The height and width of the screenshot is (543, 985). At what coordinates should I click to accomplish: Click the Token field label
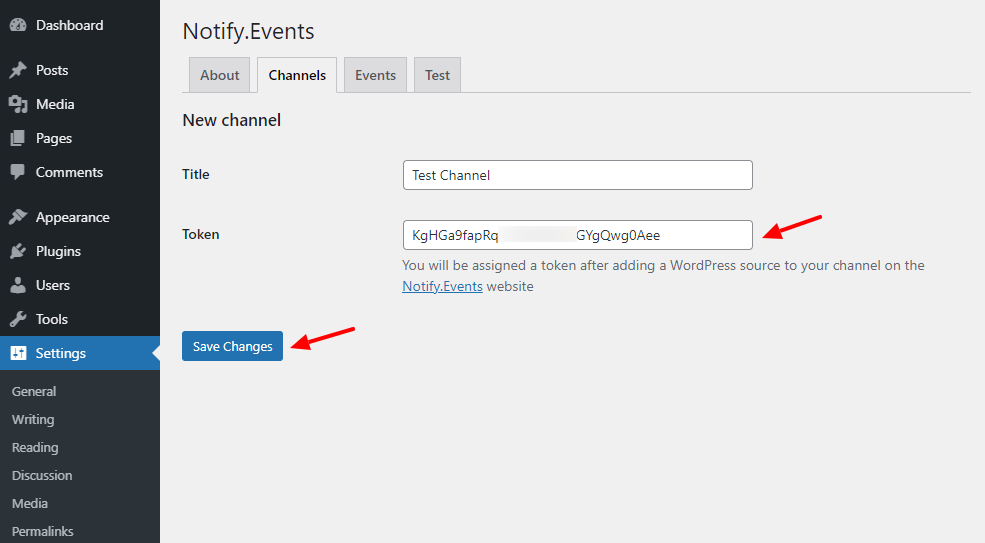tap(200, 234)
